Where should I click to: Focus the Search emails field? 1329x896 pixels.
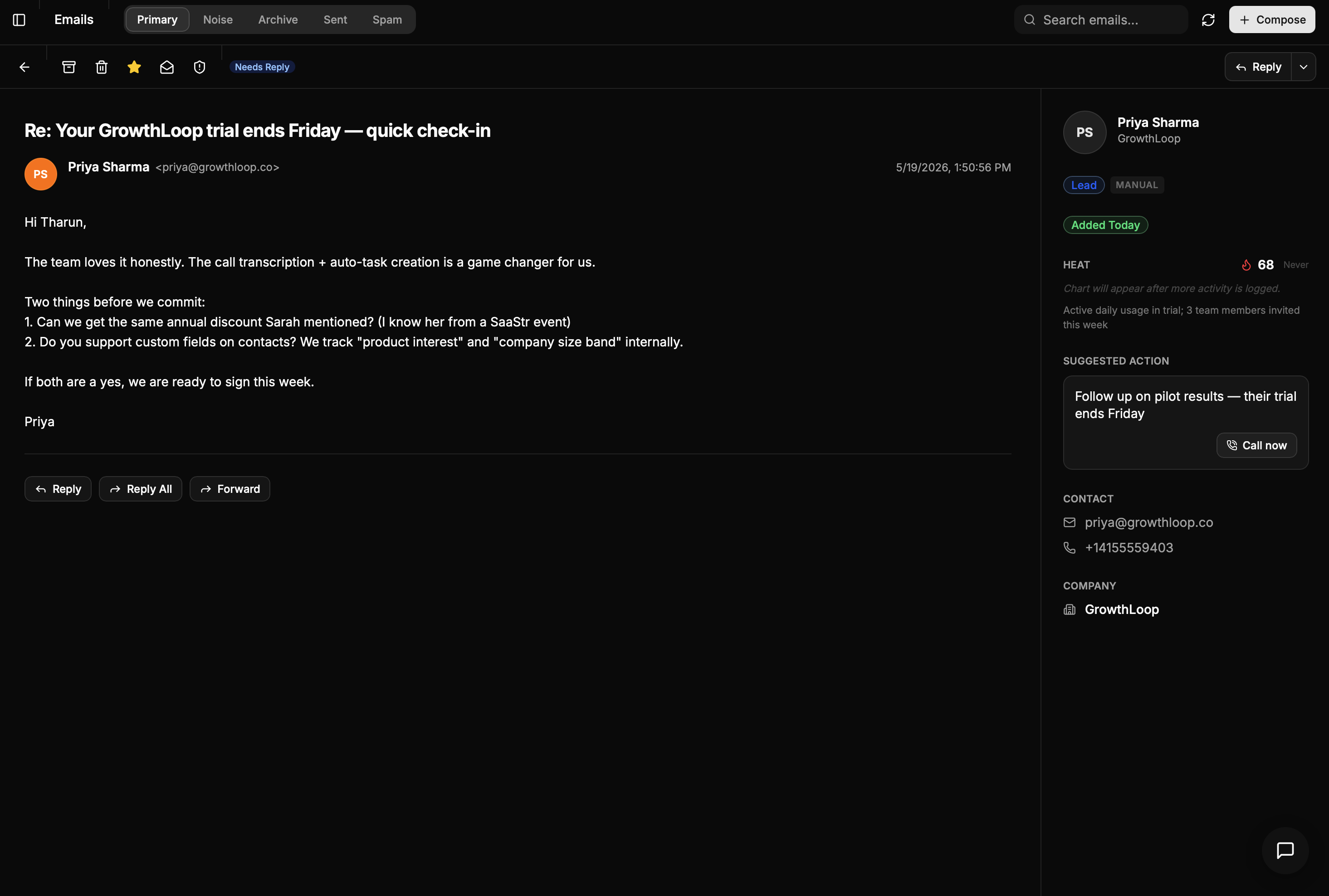click(x=1101, y=19)
